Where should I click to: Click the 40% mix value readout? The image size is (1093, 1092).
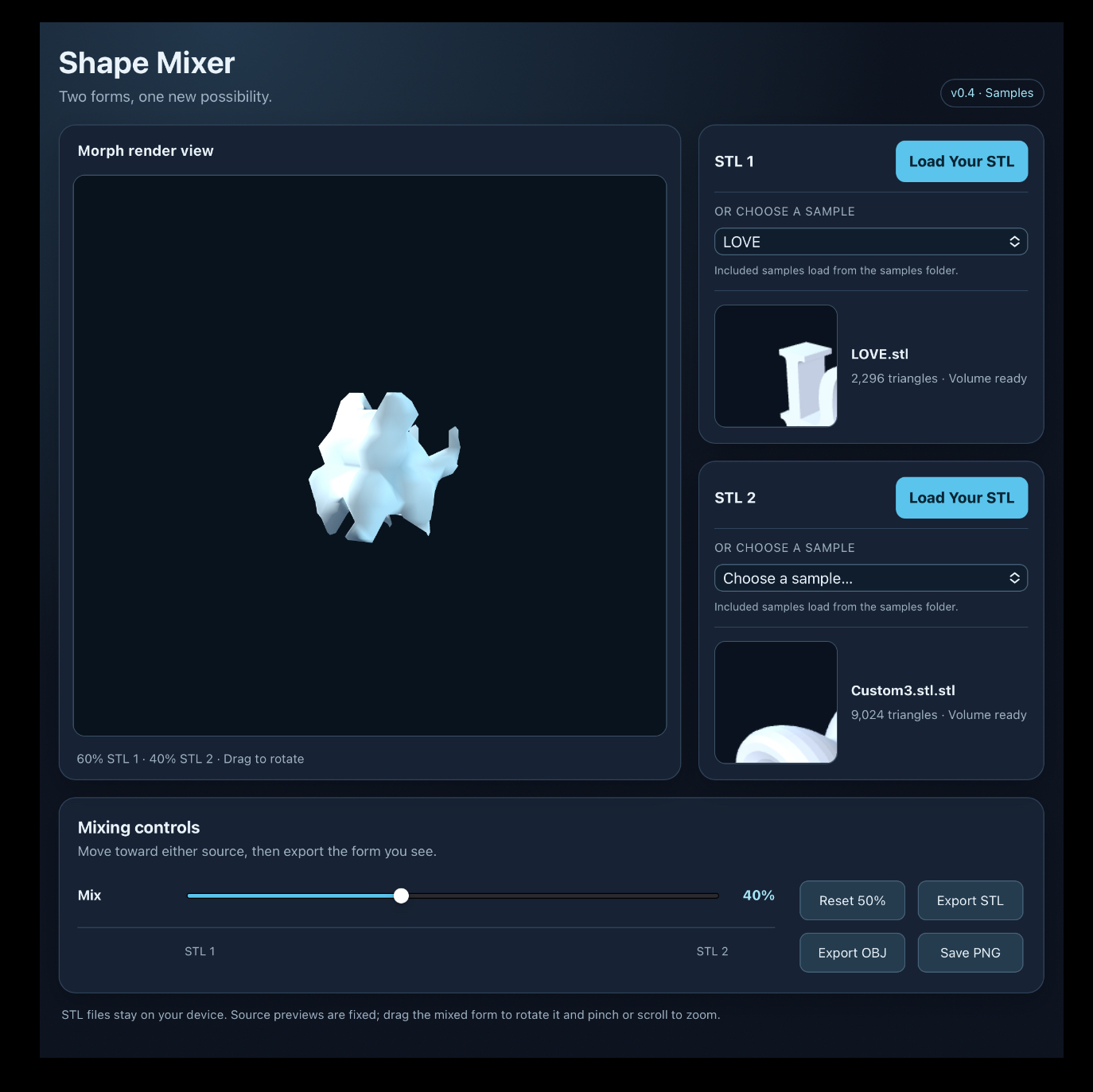(758, 896)
